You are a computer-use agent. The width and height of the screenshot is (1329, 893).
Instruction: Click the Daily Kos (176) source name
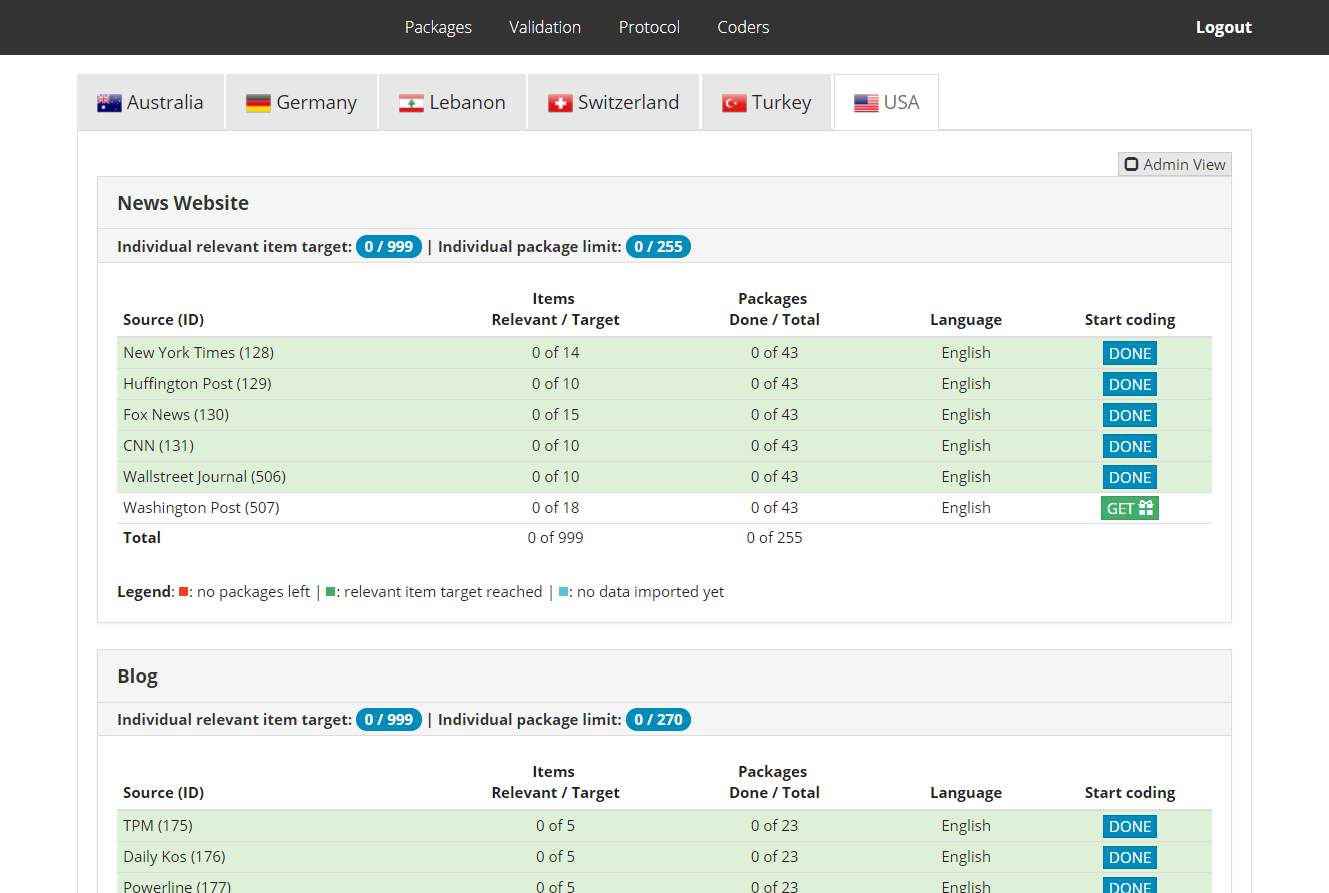click(174, 856)
